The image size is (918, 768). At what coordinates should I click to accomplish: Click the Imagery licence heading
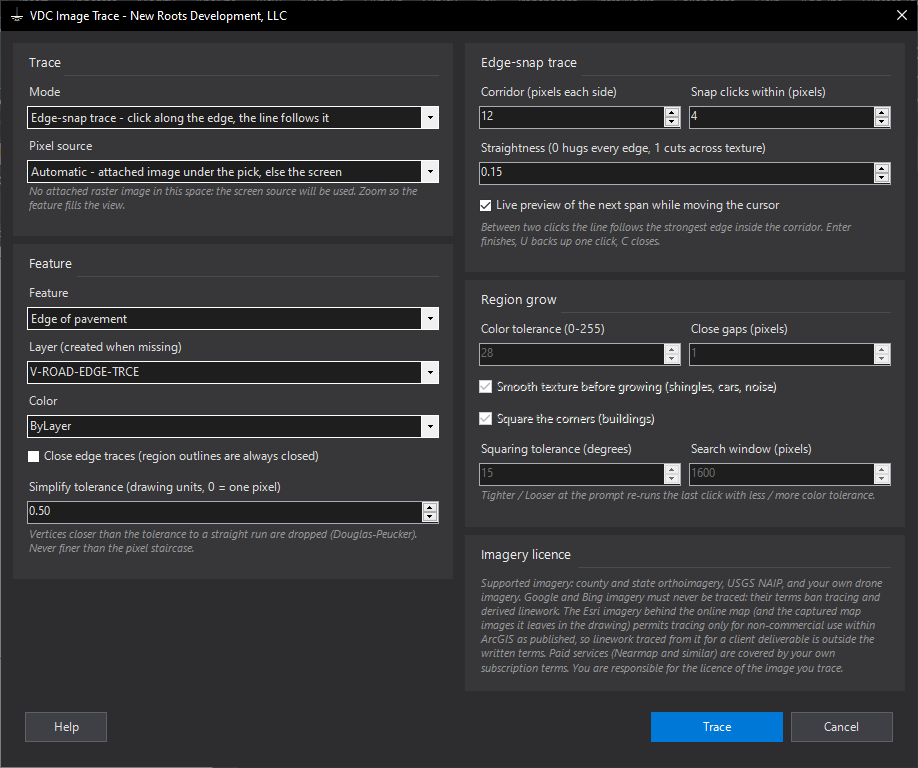[526, 554]
